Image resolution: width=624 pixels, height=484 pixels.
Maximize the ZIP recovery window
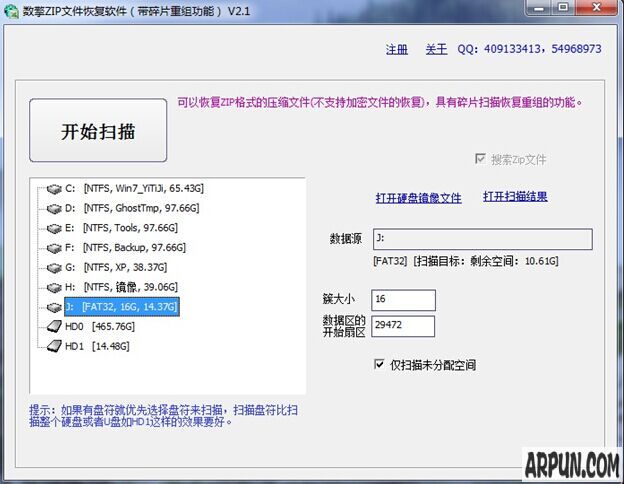[563, 8]
